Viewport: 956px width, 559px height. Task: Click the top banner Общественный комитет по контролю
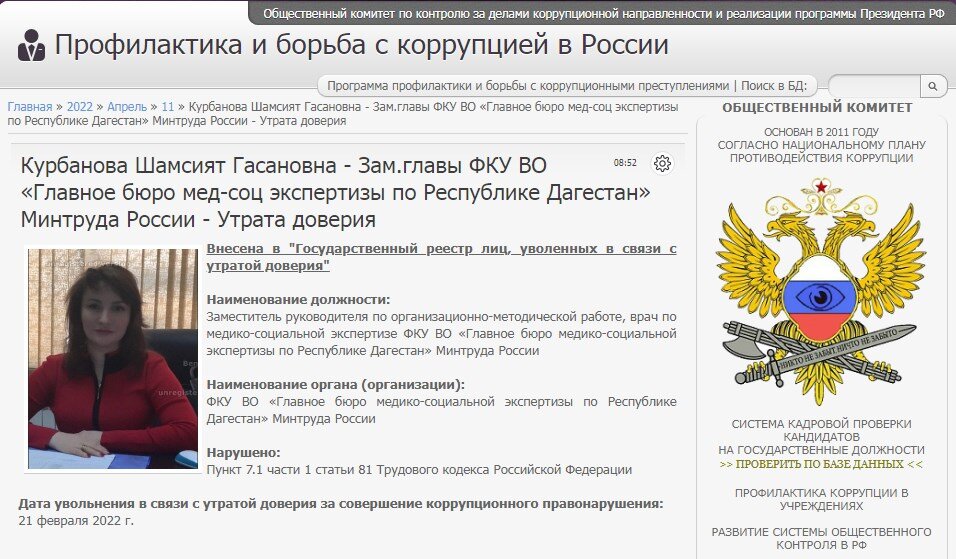pos(604,13)
